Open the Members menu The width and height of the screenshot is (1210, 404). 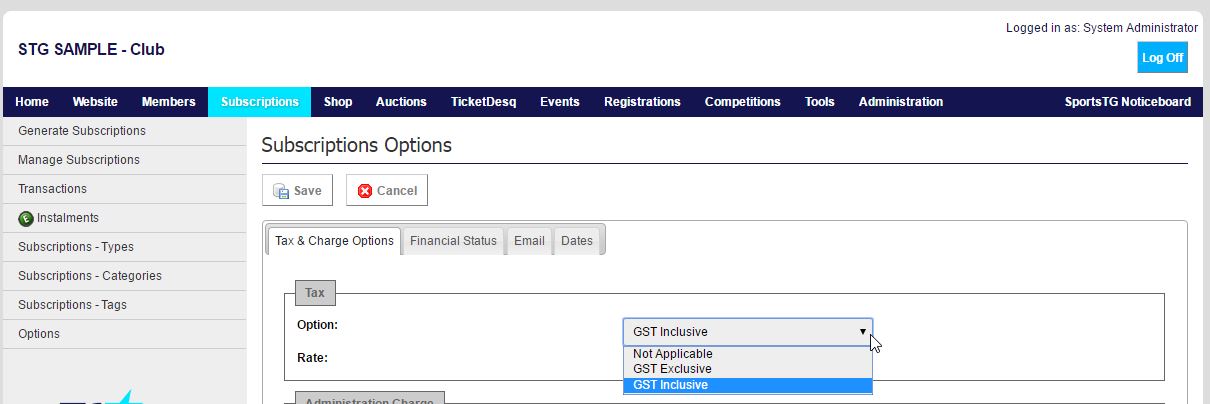coord(169,102)
